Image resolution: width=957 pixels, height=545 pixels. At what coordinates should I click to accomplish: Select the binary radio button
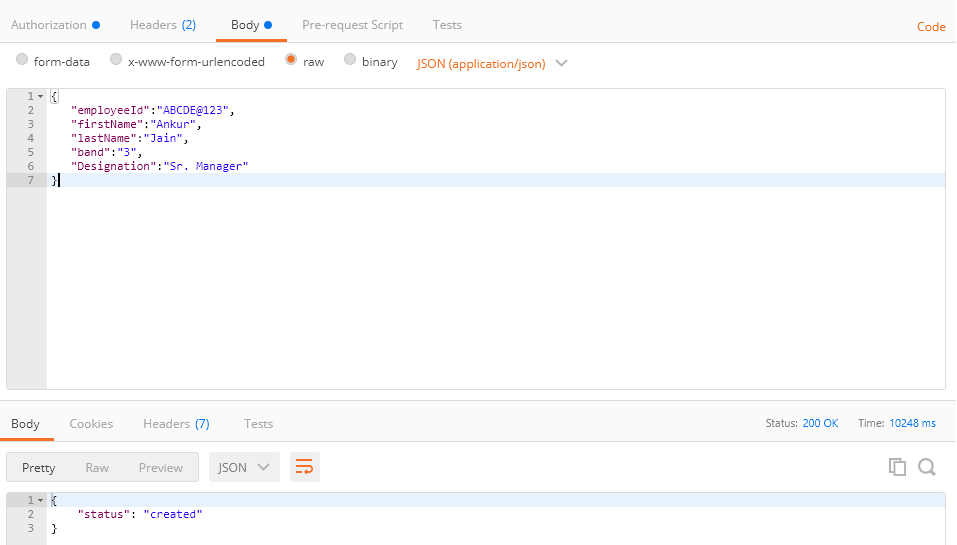point(350,61)
